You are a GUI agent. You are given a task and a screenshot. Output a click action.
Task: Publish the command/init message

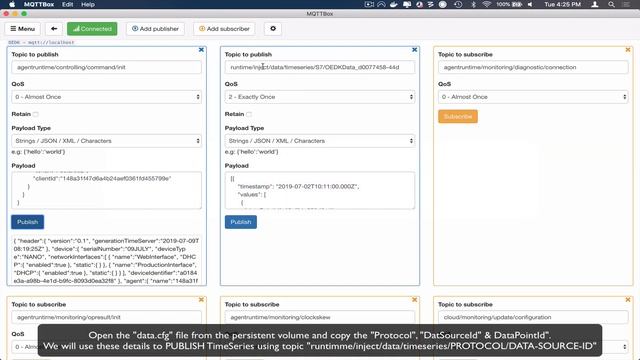point(27,222)
